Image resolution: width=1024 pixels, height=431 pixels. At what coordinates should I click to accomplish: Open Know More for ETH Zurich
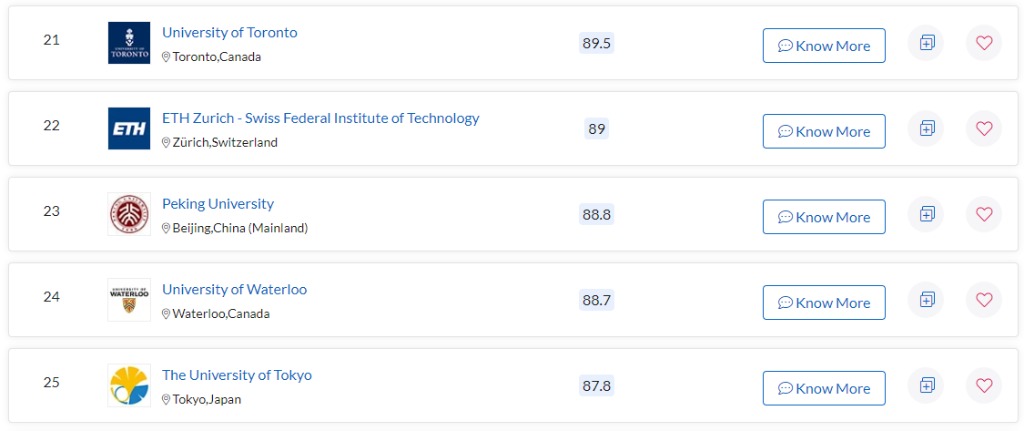[824, 131]
